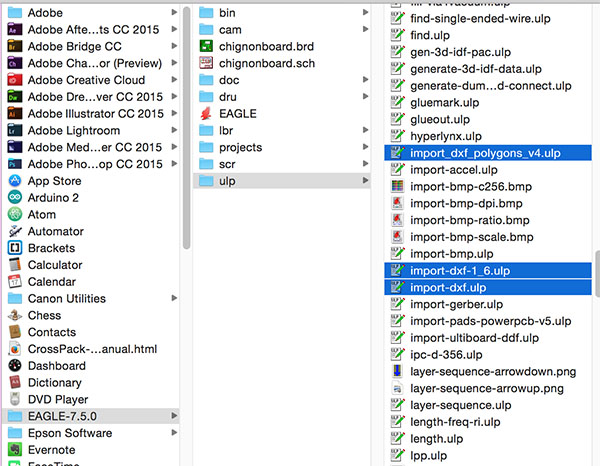
Task: Click the App Store icon
Action: pyautogui.click(x=15, y=181)
